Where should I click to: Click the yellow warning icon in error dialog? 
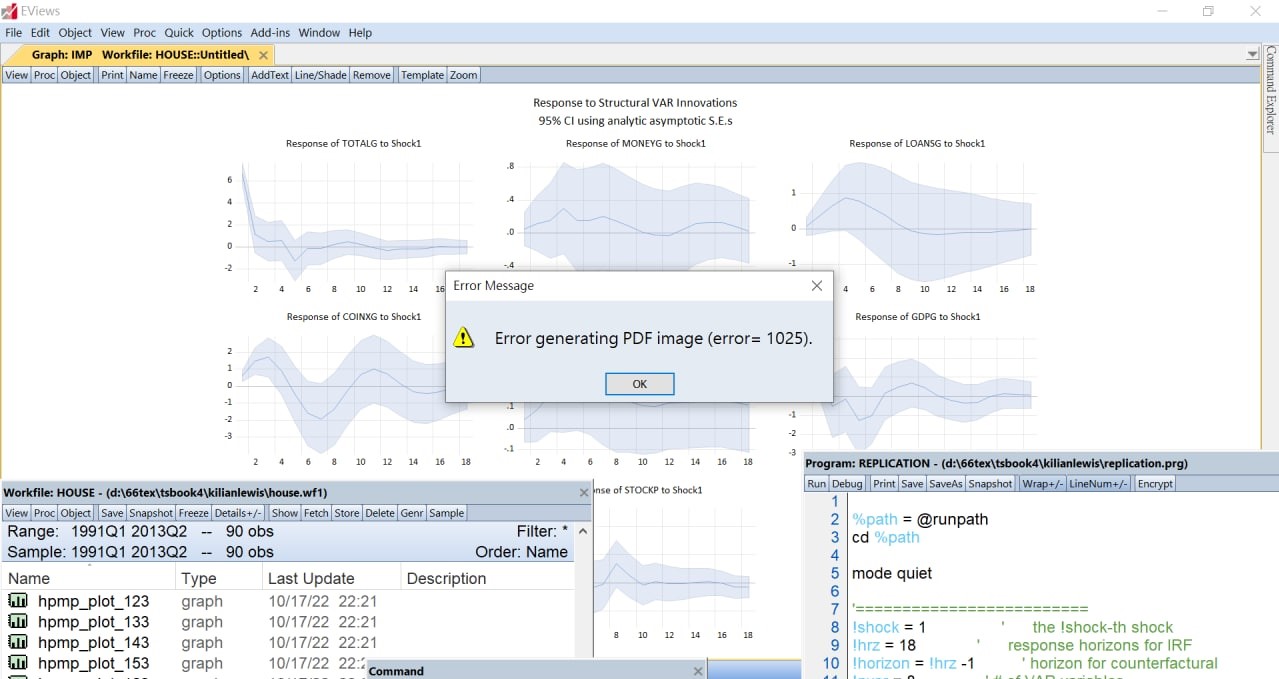(x=464, y=338)
